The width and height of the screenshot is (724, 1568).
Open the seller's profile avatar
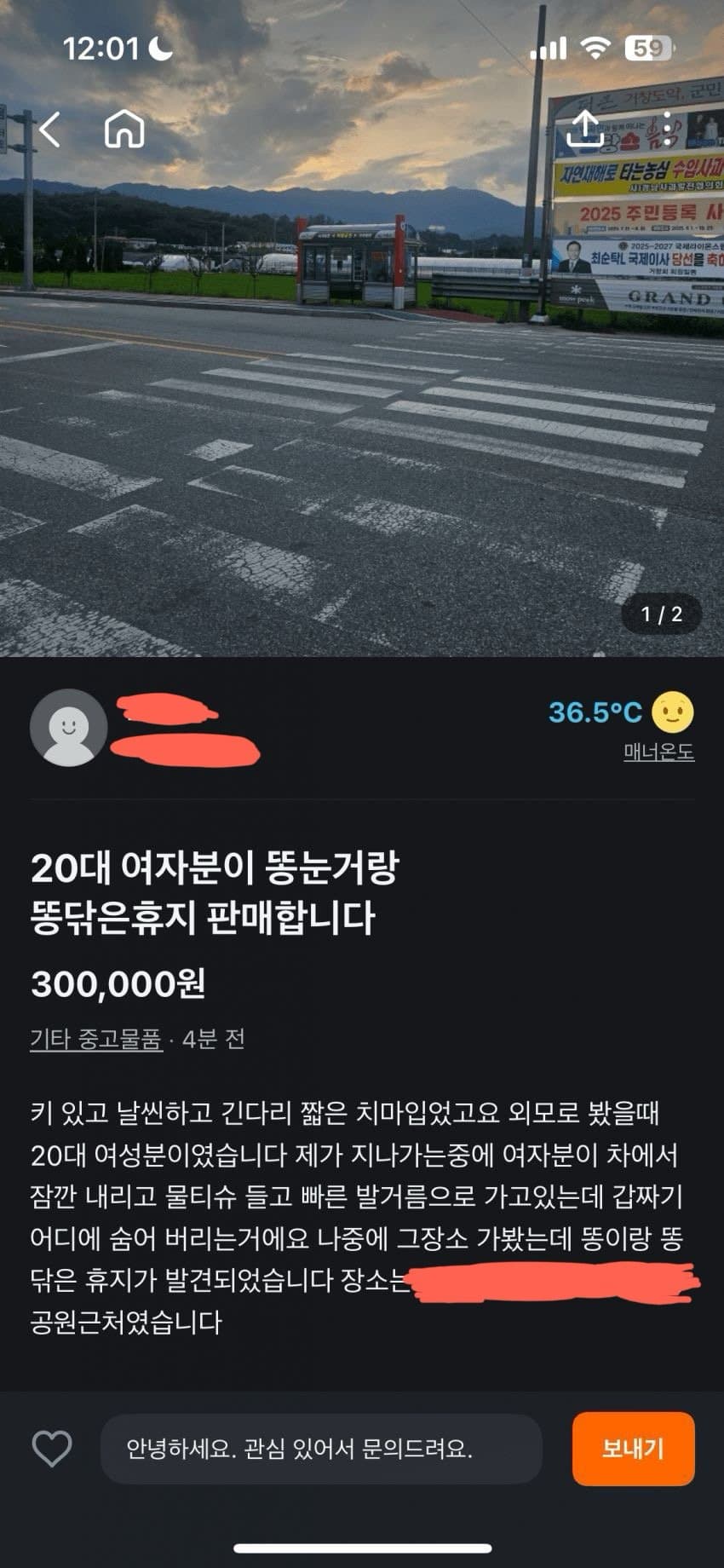(68, 727)
